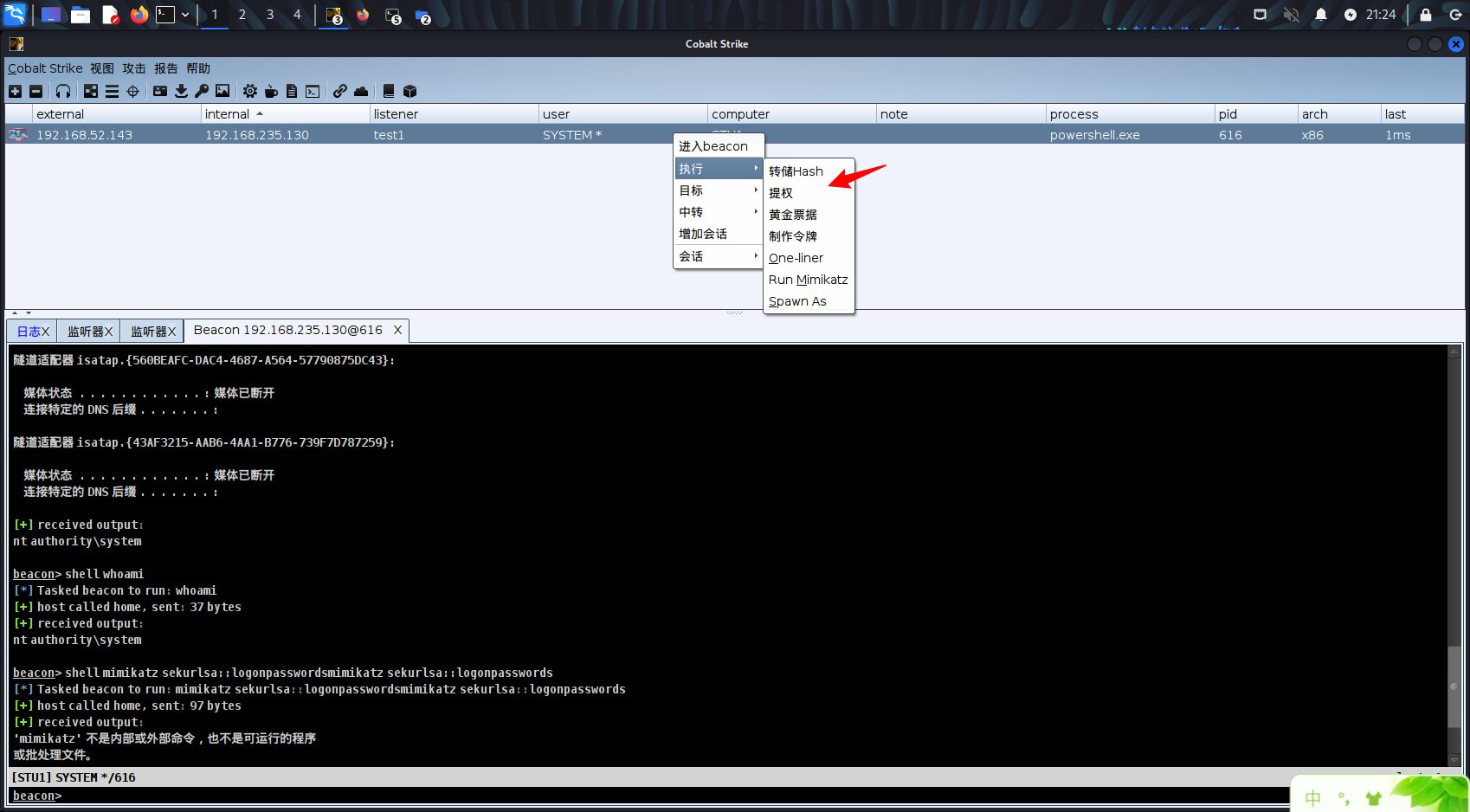Open Credentials via ID card icon
Viewport: 1470px width, 812px height.
(160, 91)
